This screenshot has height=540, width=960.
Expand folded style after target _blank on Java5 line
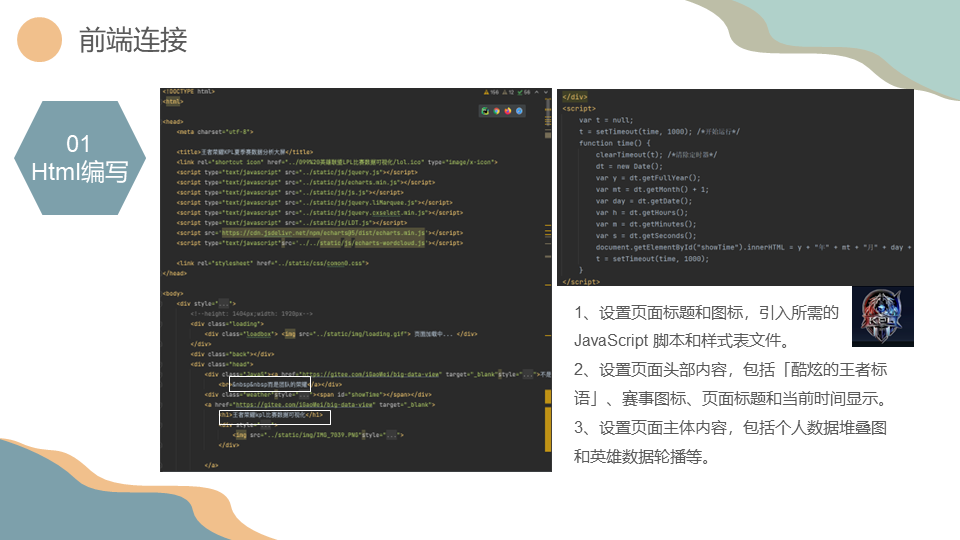point(528,374)
